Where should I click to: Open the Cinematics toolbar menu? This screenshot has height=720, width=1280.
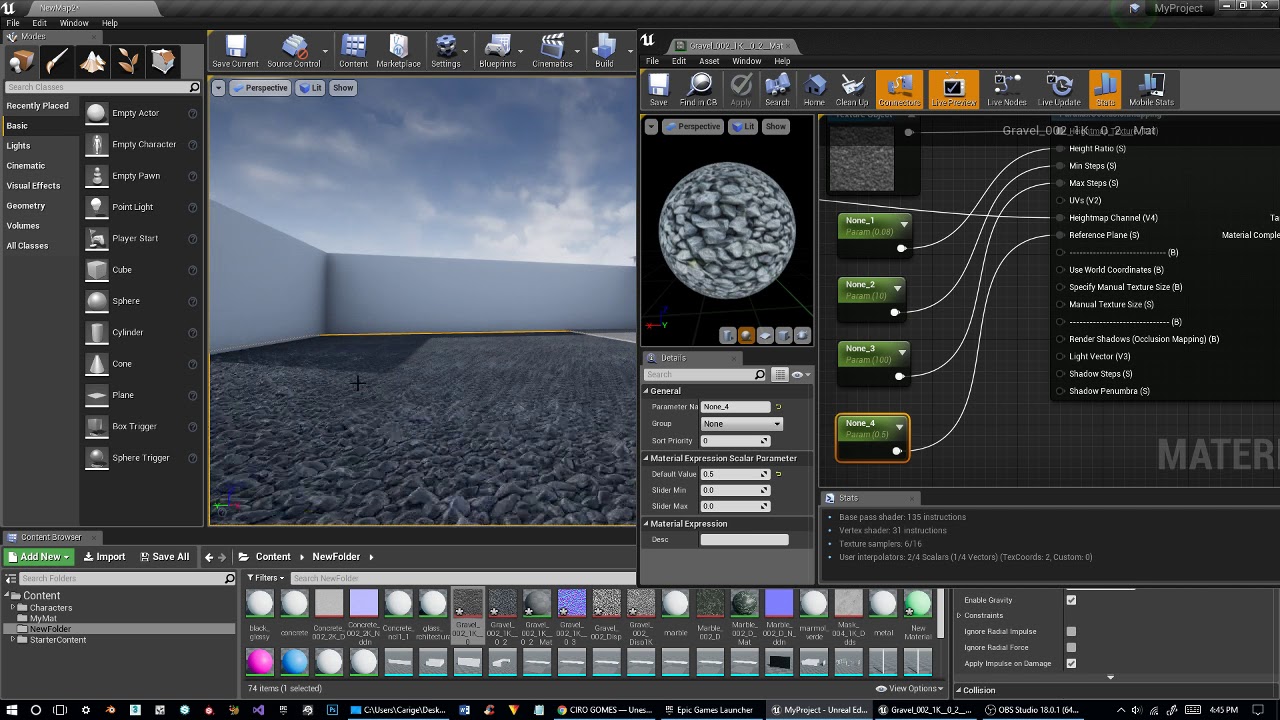(x=552, y=51)
